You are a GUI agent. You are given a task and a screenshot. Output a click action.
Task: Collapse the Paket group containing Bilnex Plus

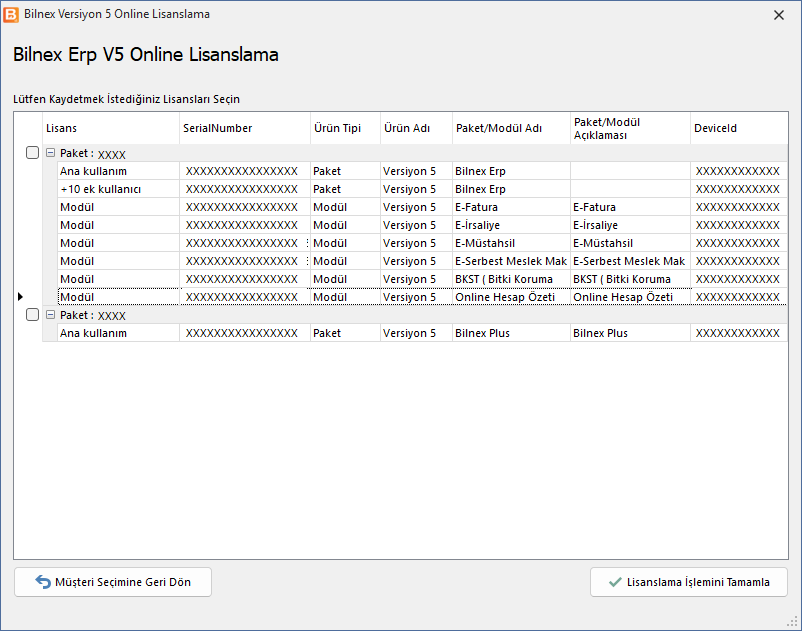50,315
